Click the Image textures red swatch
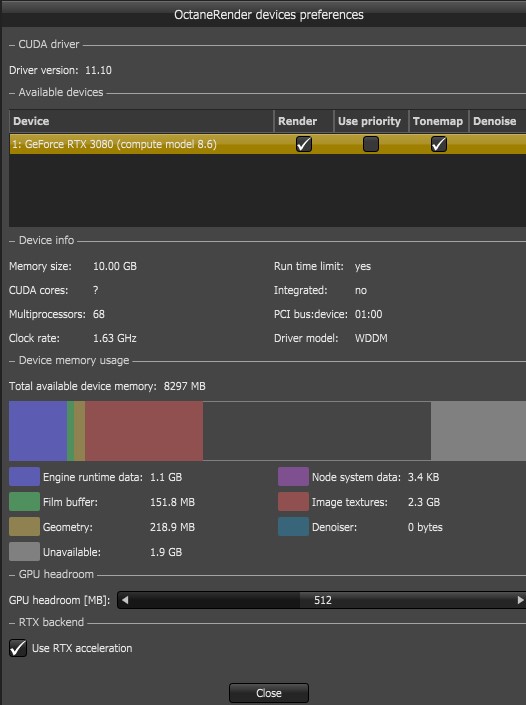This screenshot has width=526, height=705. click(293, 502)
